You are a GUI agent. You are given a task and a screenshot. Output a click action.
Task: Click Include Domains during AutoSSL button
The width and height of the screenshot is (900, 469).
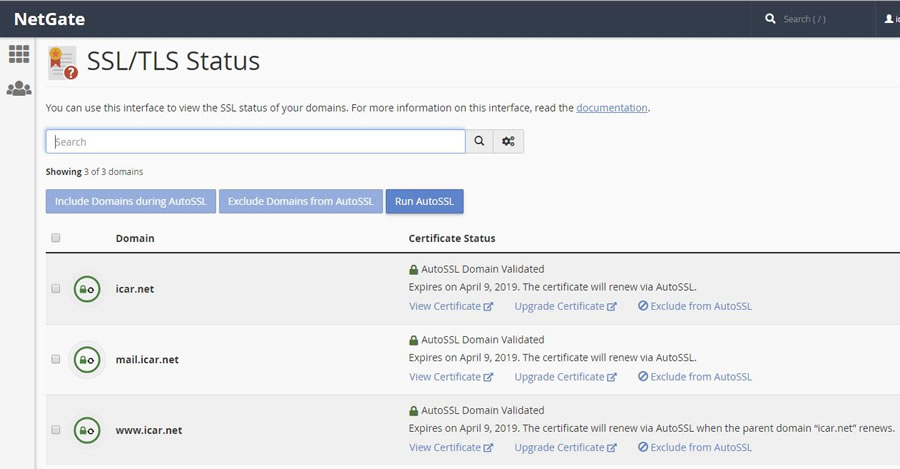tap(131, 201)
